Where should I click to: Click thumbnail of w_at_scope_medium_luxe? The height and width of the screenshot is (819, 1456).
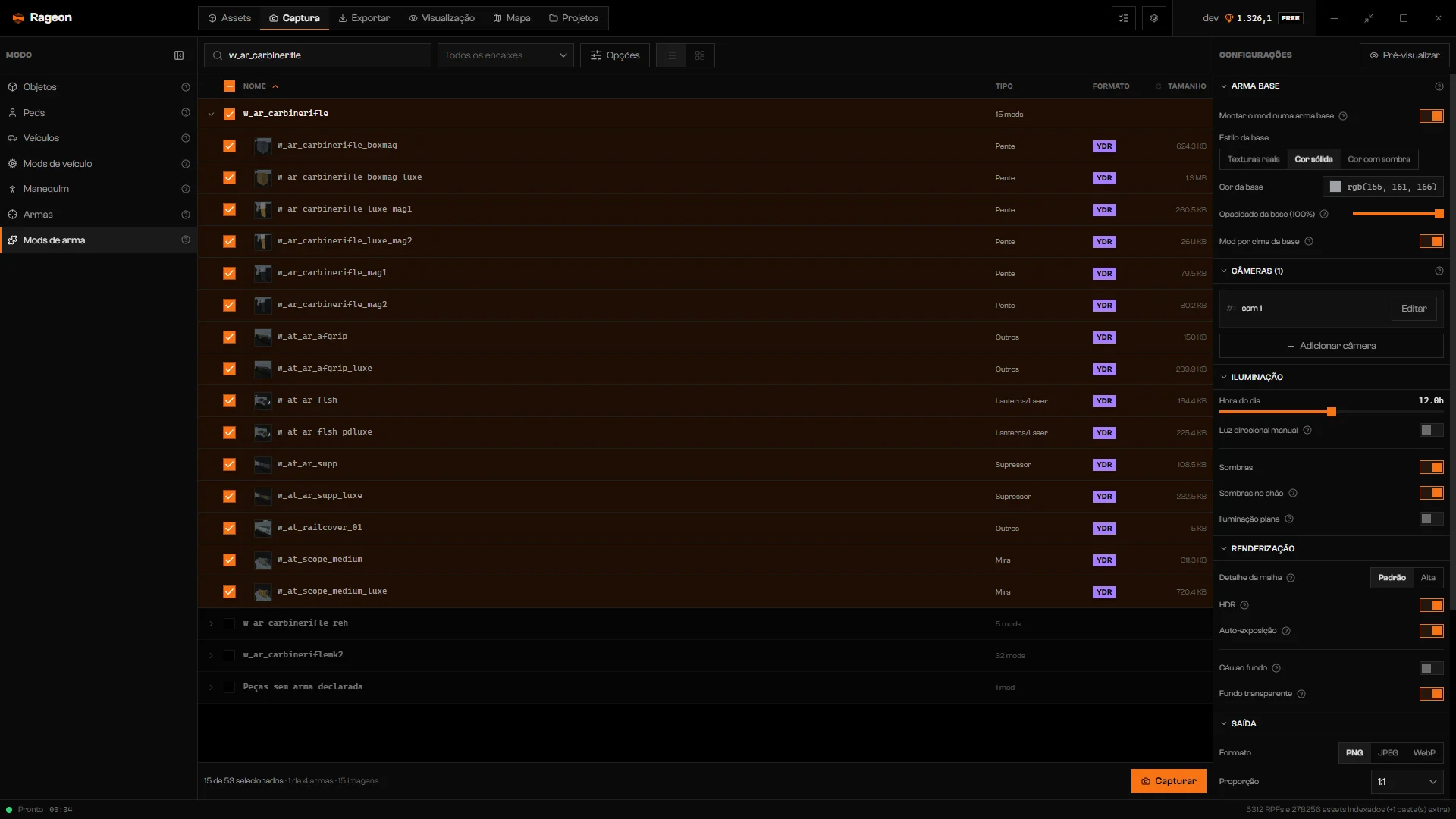click(263, 591)
